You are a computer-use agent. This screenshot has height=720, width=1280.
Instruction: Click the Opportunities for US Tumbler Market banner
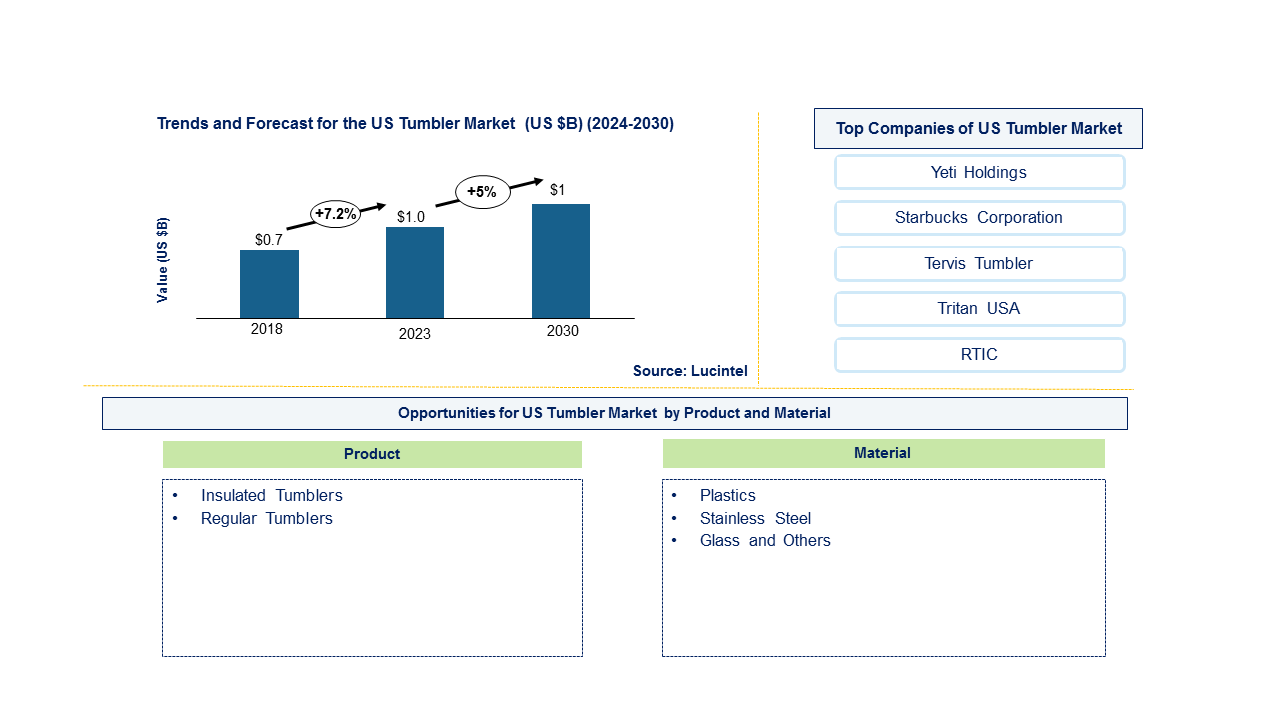pyautogui.click(x=614, y=413)
